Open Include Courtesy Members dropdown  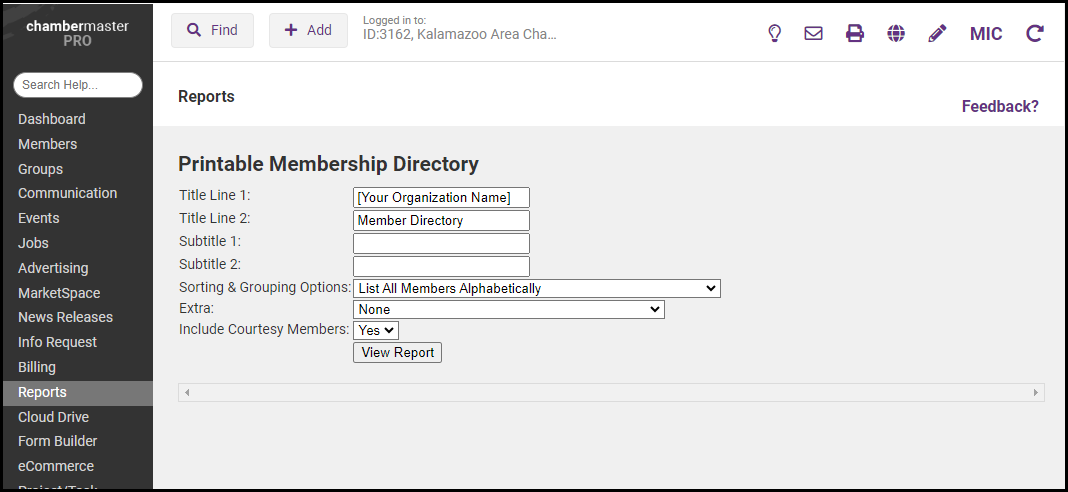[376, 329]
